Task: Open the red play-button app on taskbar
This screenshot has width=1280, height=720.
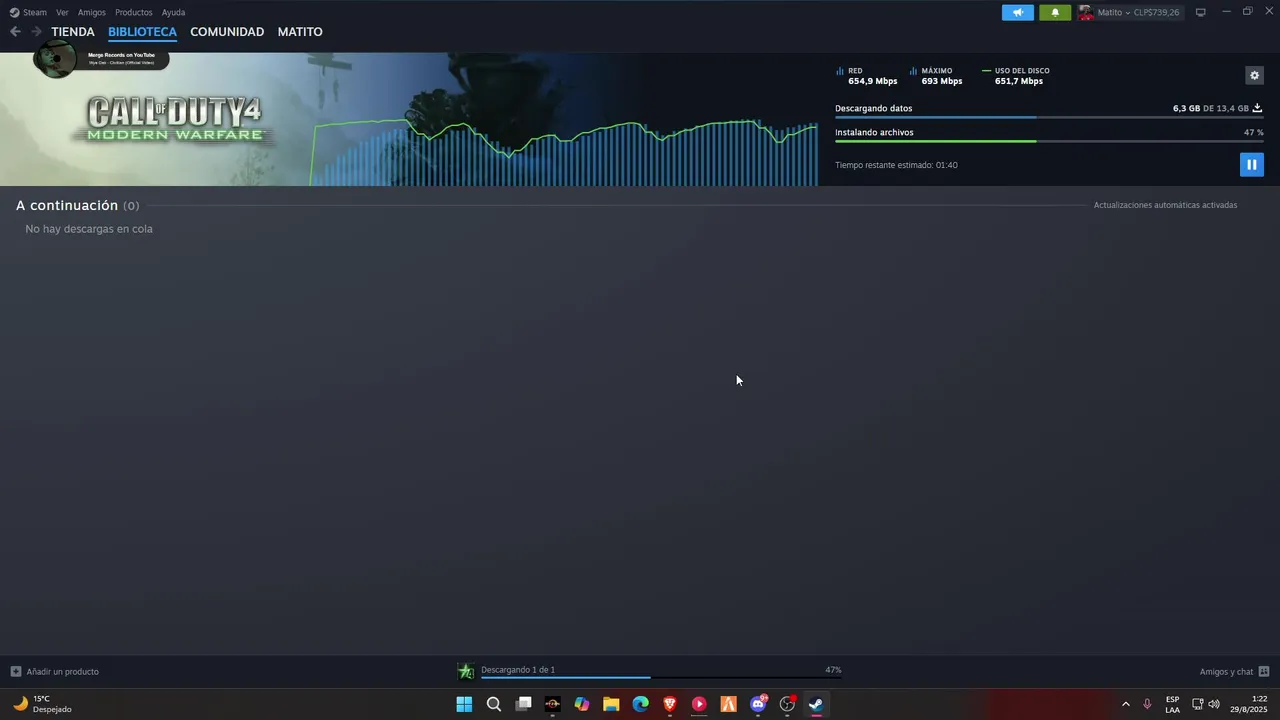Action: point(699,704)
